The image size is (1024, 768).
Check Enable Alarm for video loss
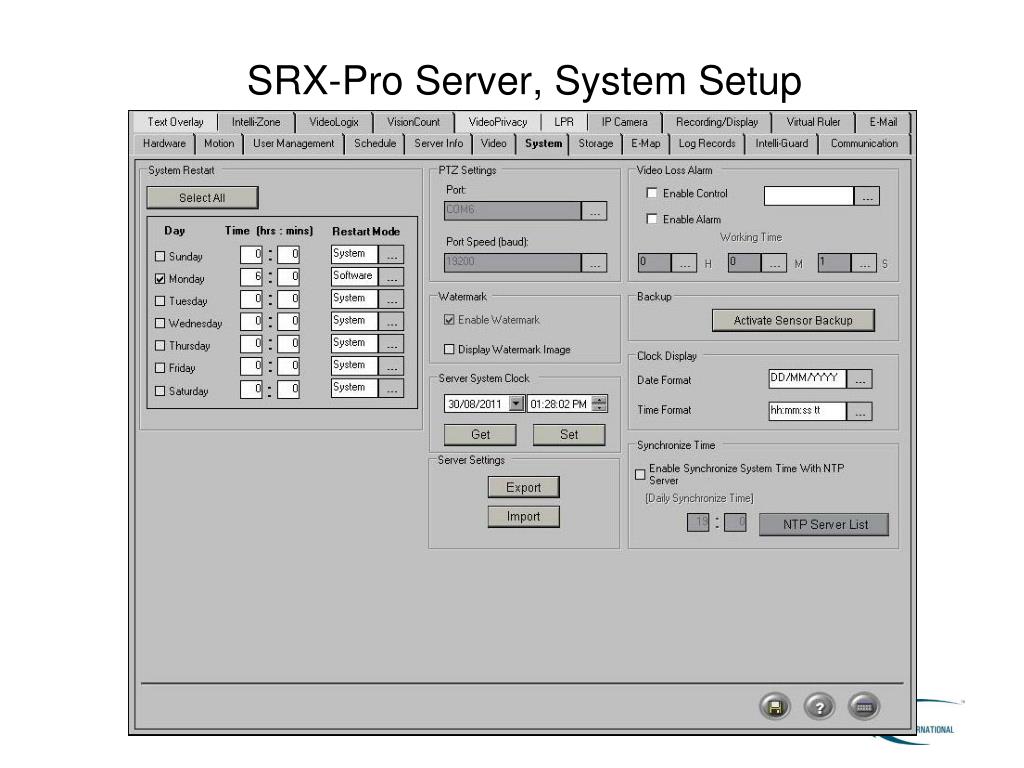click(652, 219)
